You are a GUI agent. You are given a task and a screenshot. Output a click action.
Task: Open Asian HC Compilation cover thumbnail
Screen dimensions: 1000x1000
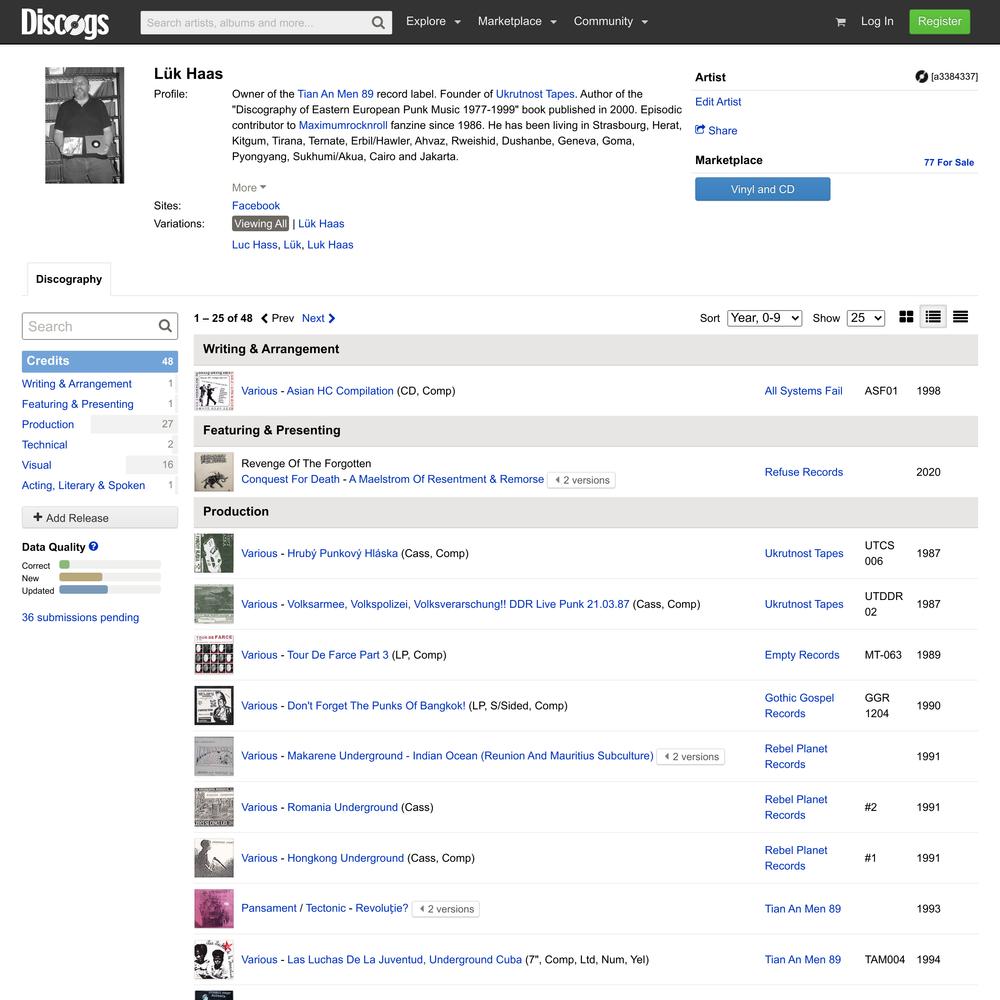click(214, 391)
